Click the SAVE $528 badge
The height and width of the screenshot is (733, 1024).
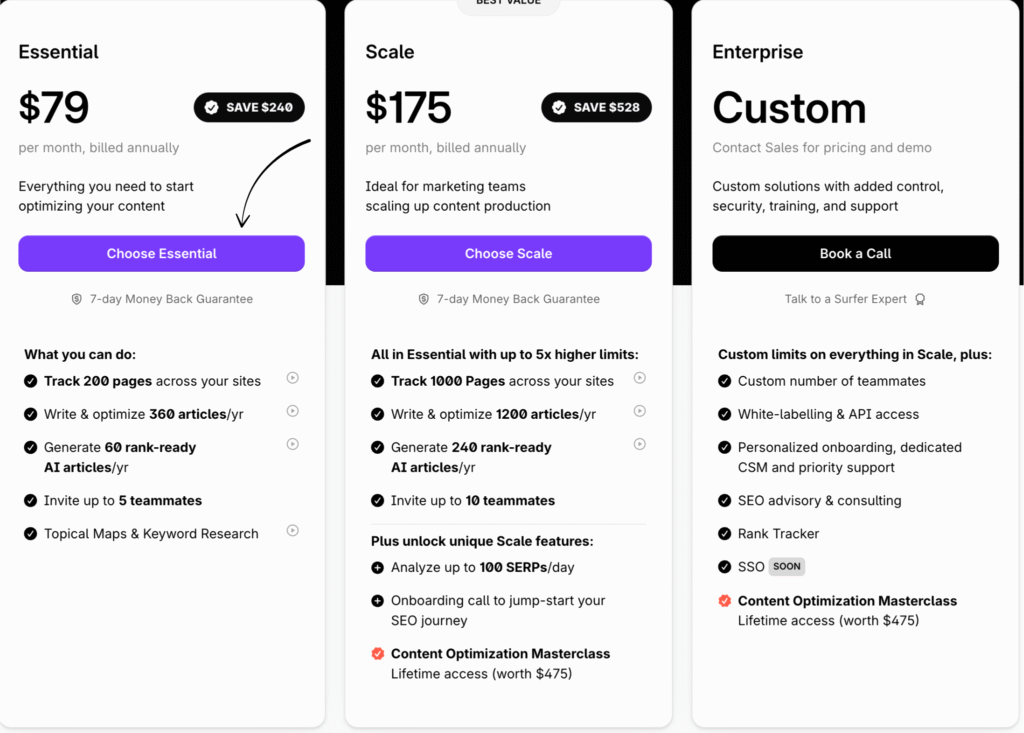point(596,107)
